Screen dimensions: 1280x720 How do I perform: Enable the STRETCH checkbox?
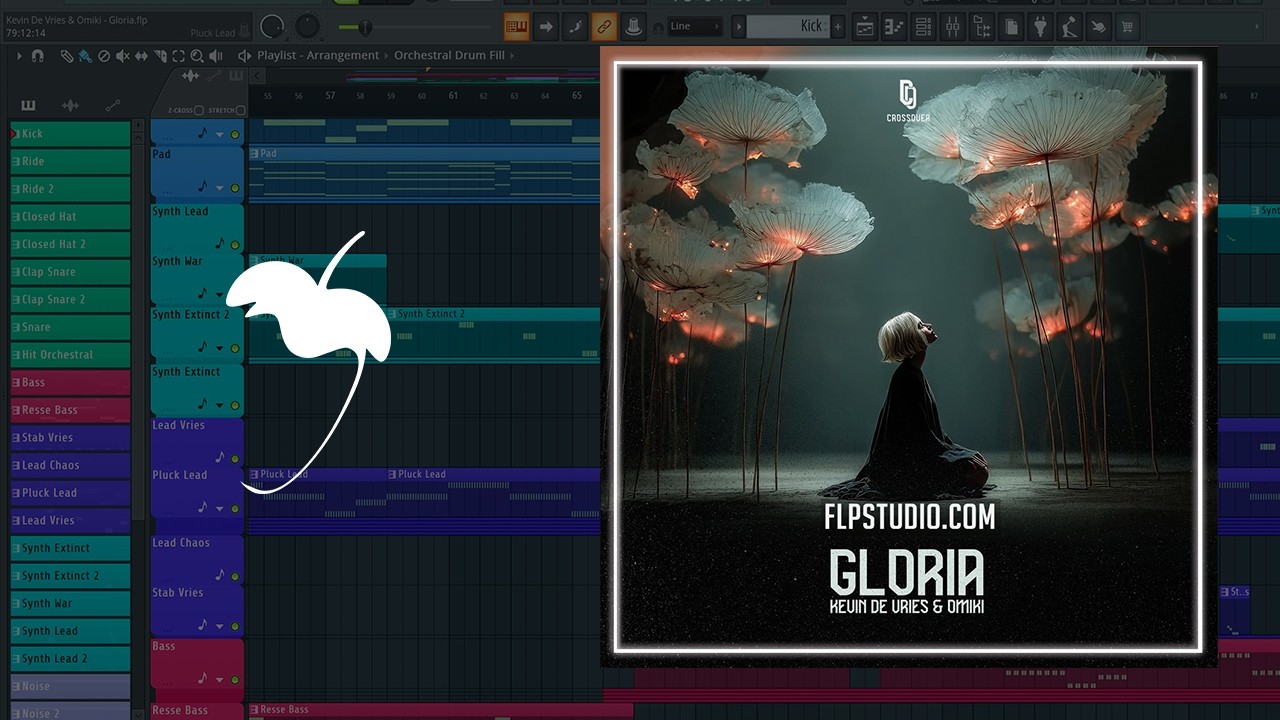pos(240,110)
